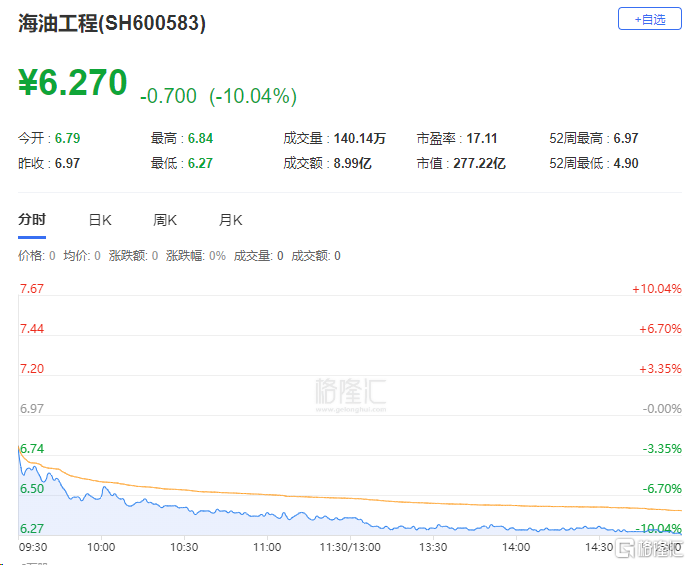Click the y-axis label 7.67
690x565 pixels.
(32, 289)
